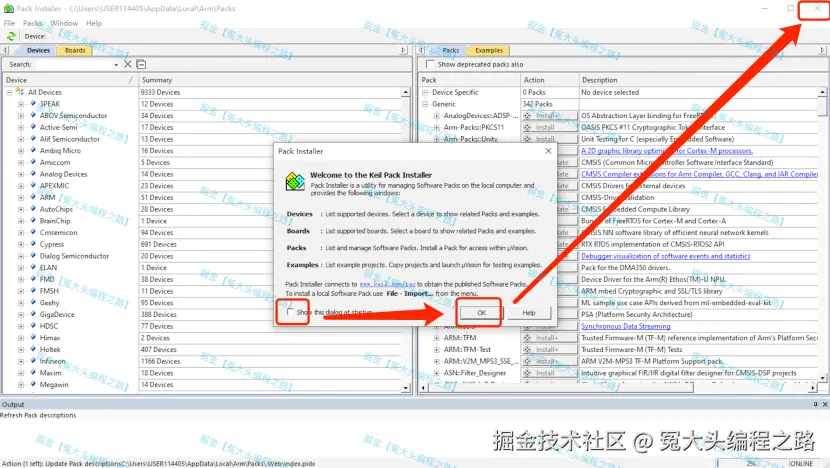Image resolution: width=830 pixels, height=468 pixels.
Task: Close the Pack Installer welcome dialog
Action: pyautogui.click(x=548, y=151)
